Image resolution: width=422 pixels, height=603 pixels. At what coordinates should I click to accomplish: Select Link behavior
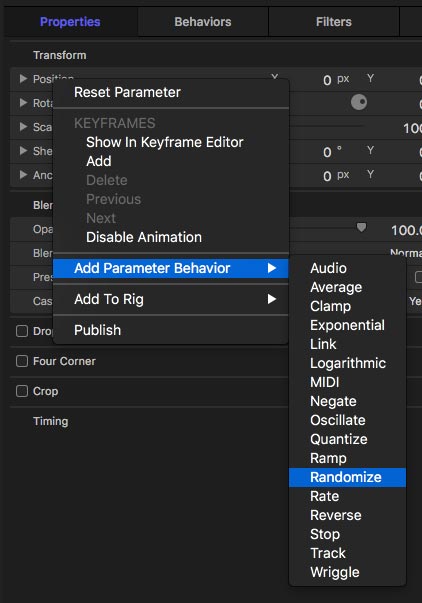tap(347, 344)
